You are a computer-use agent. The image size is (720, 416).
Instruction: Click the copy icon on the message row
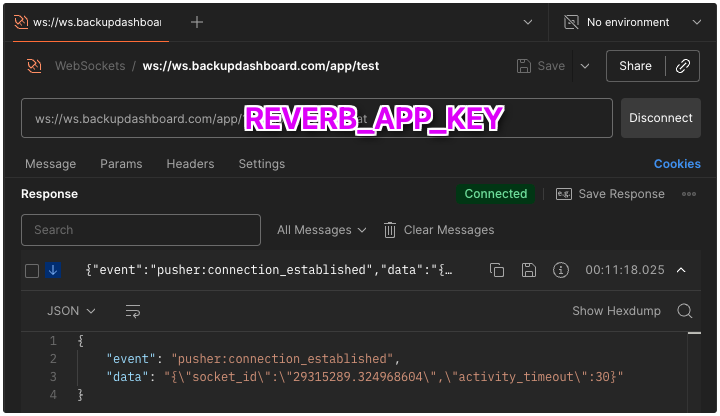coord(497,270)
